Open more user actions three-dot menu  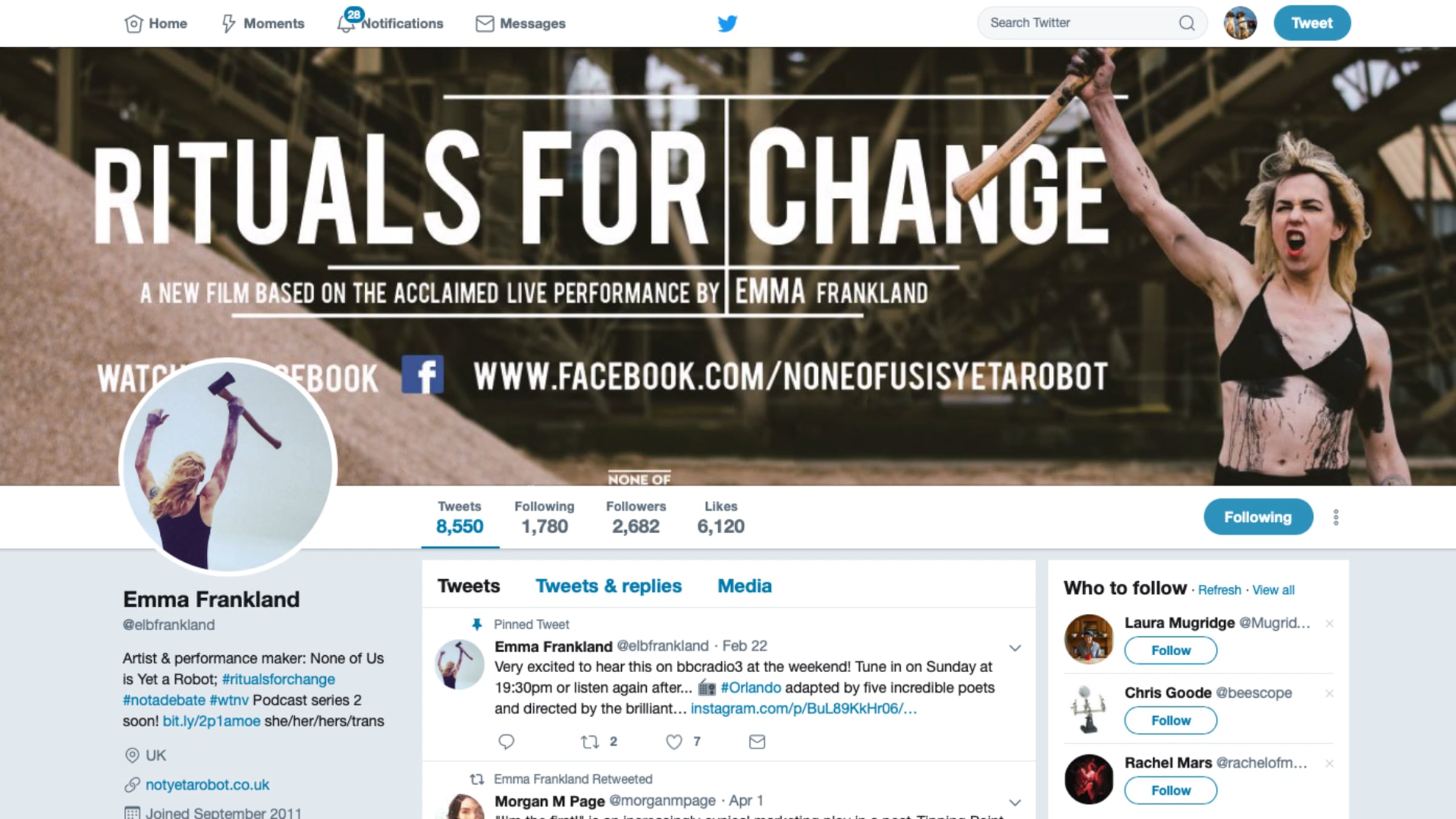[1336, 517]
